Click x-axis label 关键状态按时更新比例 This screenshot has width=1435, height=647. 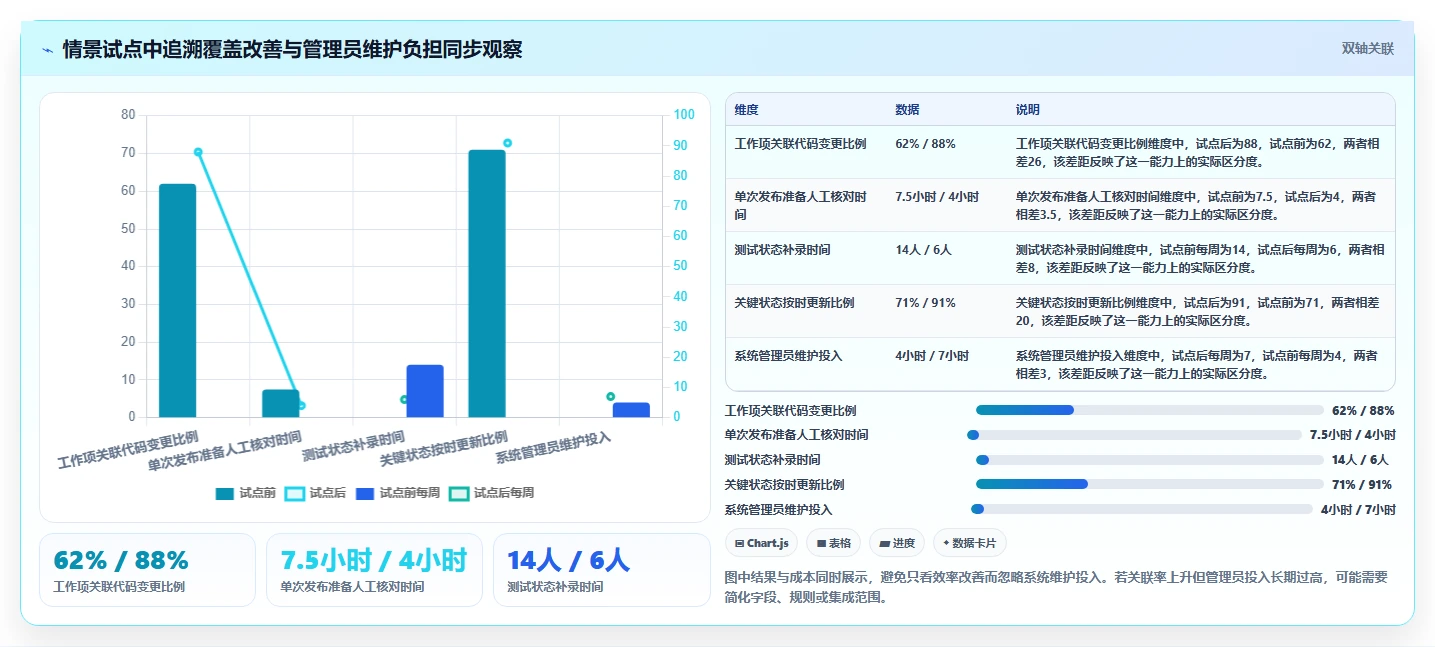click(x=444, y=450)
